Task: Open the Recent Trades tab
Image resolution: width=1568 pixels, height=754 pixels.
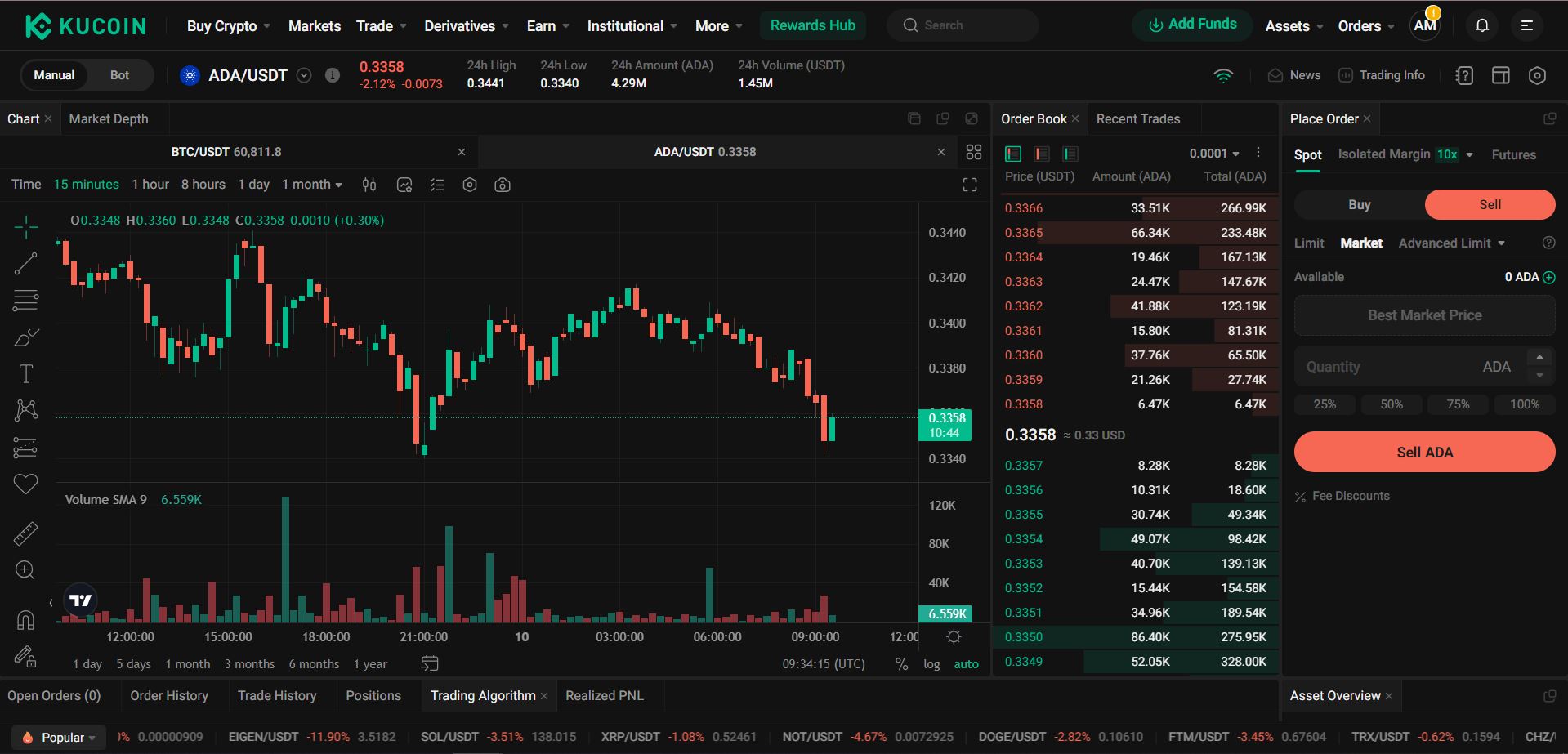Action: coord(1138,119)
